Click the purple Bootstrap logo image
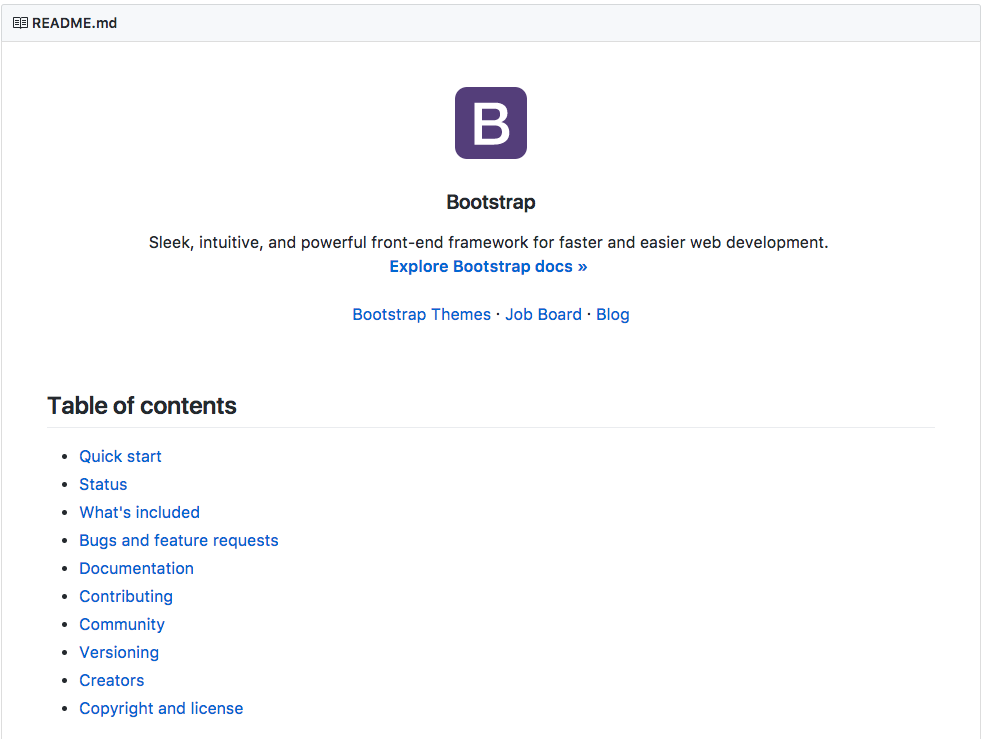982x739 pixels. pyautogui.click(x=490, y=123)
